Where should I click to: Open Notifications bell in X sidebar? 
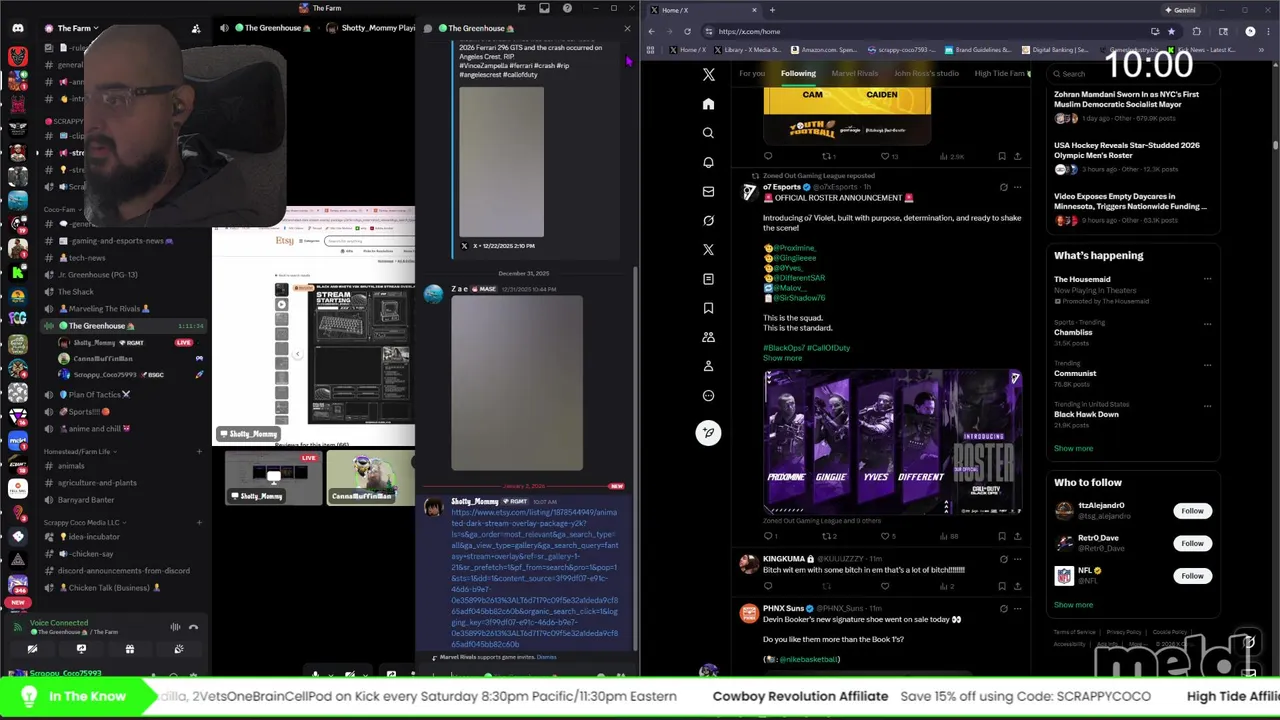click(708, 162)
